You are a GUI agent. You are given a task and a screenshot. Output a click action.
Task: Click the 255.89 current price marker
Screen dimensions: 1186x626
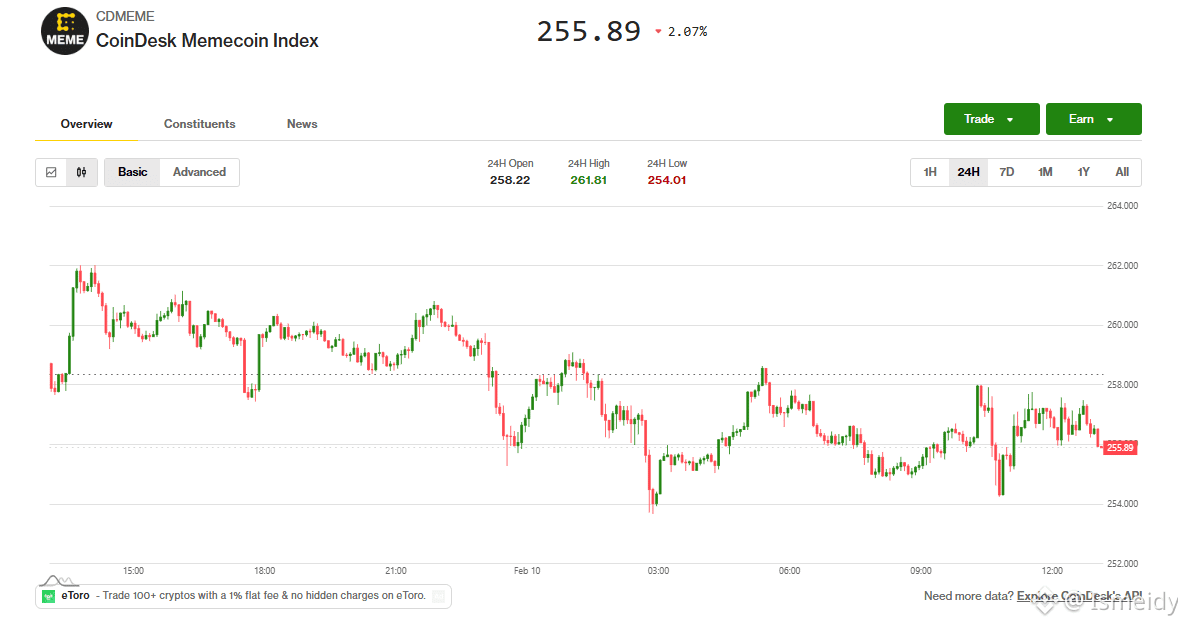[x=1119, y=447]
